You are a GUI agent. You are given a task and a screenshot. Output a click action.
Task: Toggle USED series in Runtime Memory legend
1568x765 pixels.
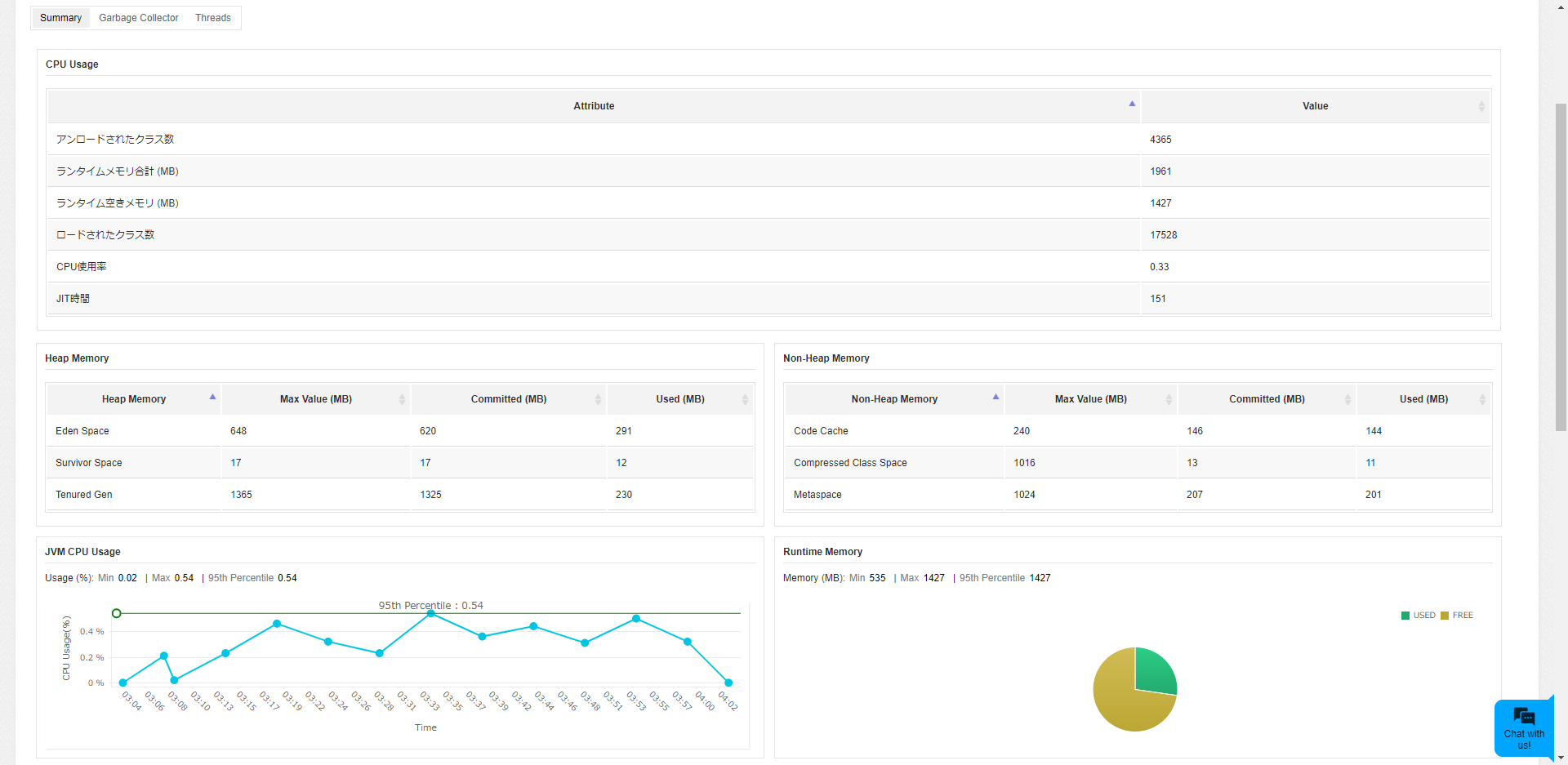pos(1419,616)
